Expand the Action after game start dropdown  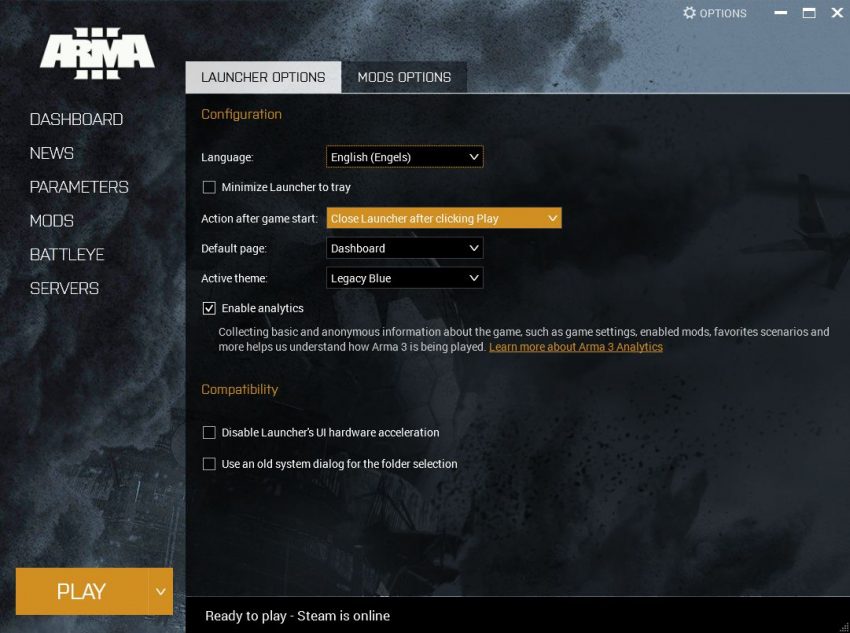tap(444, 217)
